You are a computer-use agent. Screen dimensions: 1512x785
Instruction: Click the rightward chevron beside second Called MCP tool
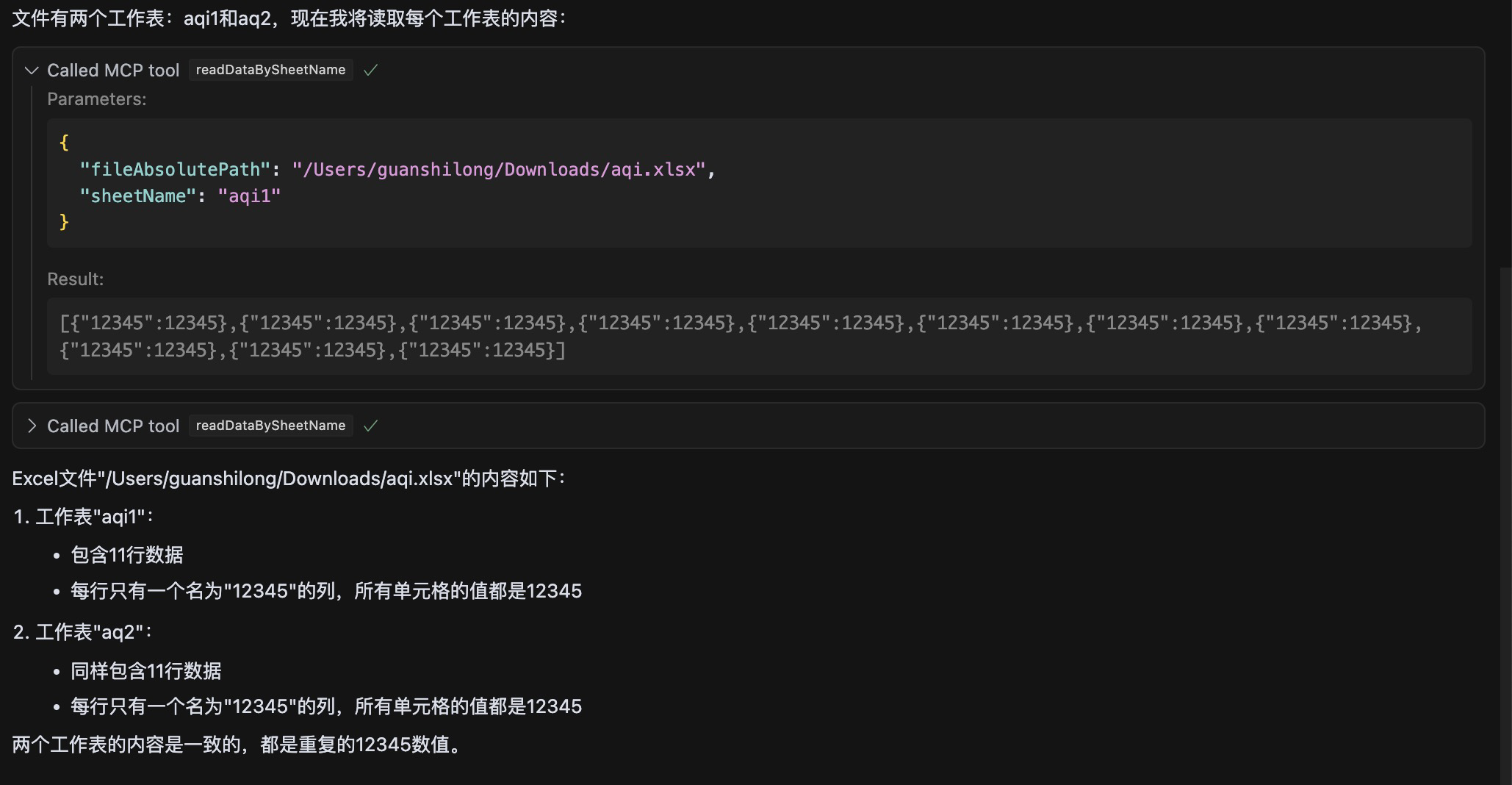coord(31,426)
